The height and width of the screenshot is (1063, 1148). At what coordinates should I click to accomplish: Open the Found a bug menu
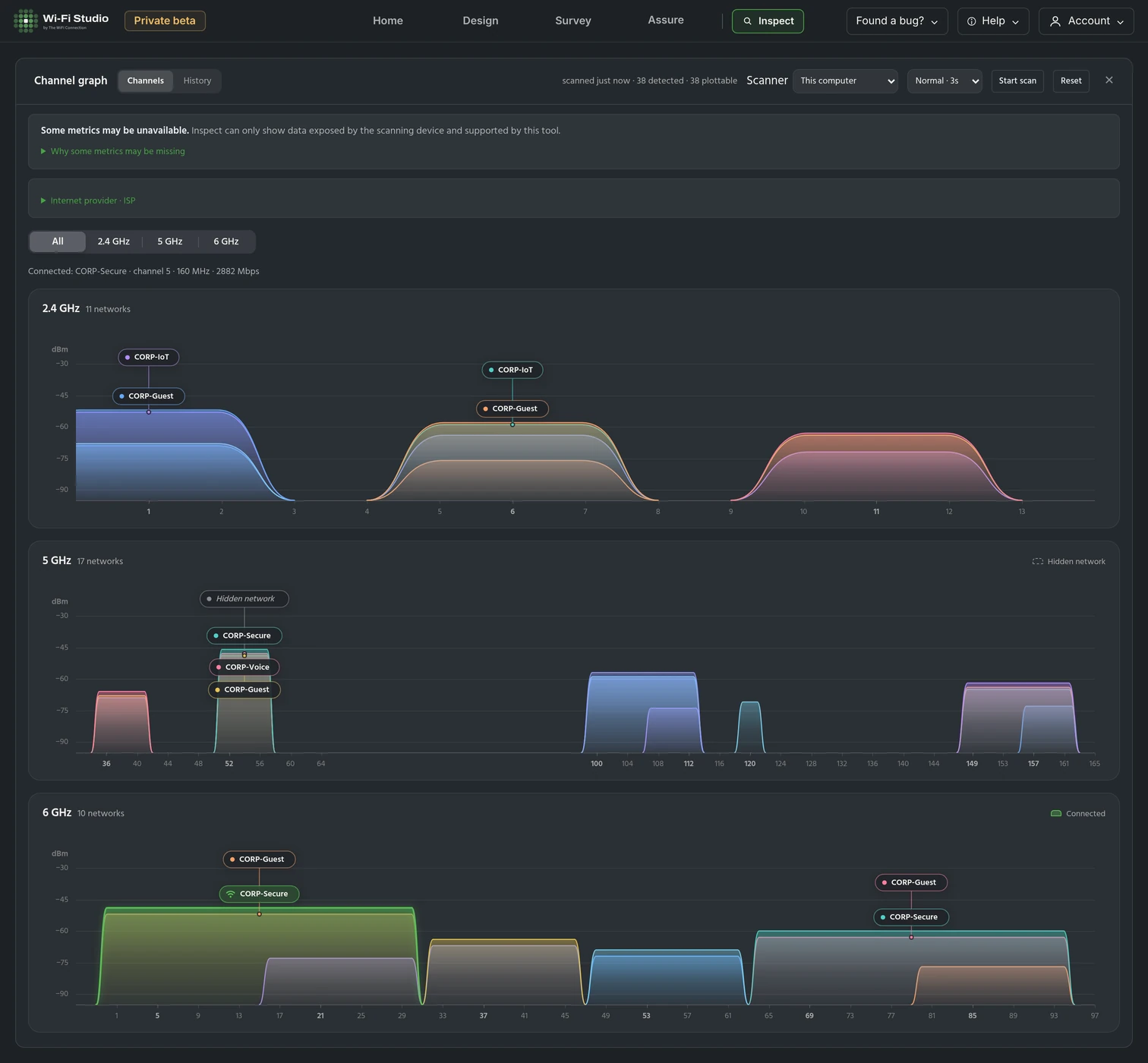897,21
